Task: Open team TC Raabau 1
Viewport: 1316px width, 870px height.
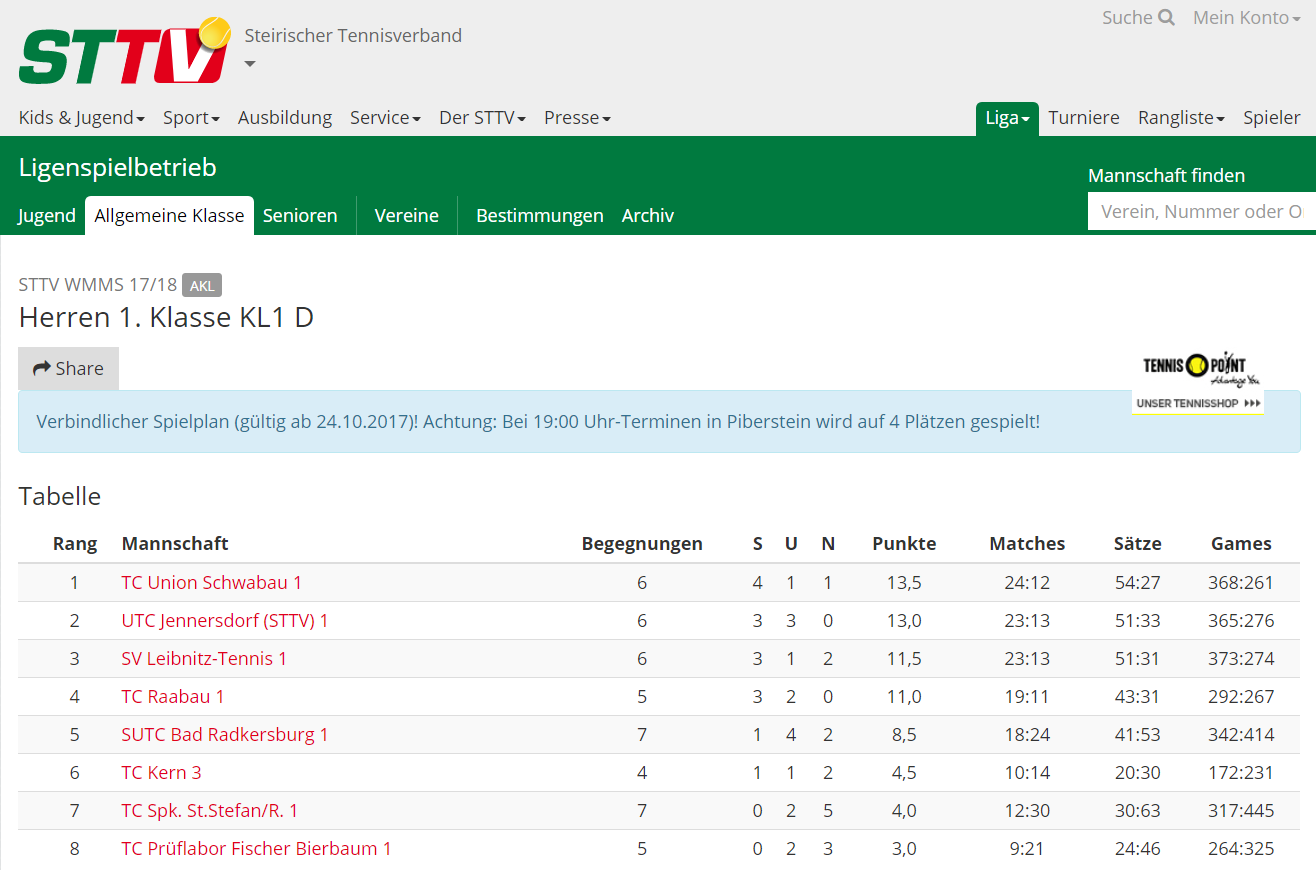Action: point(173,697)
